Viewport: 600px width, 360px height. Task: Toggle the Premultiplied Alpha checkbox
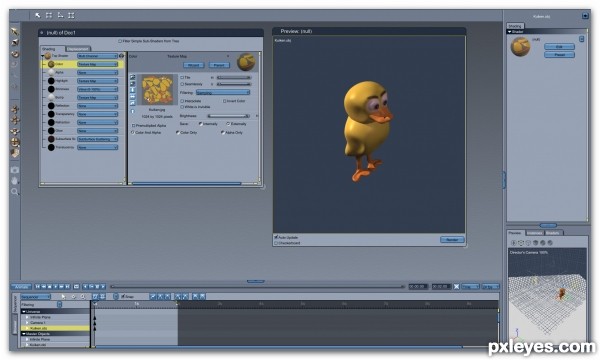click(133, 125)
